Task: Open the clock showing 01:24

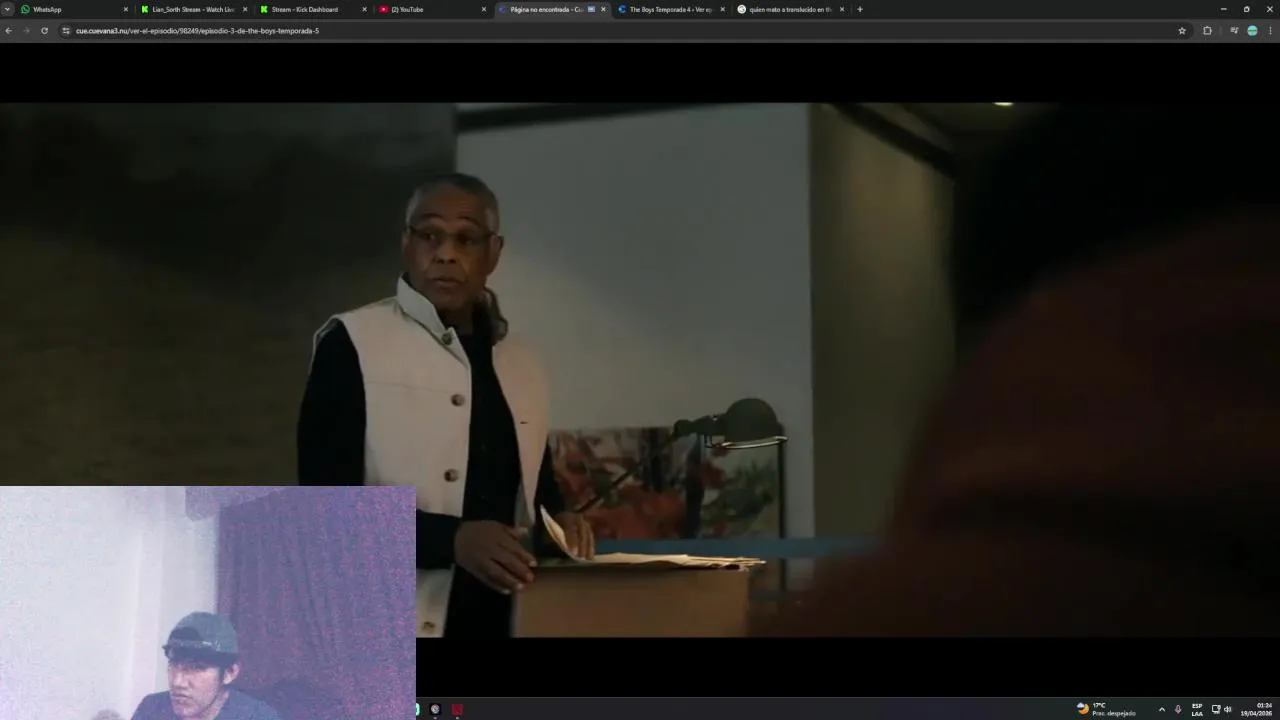Action: [x=1256, y=709]
